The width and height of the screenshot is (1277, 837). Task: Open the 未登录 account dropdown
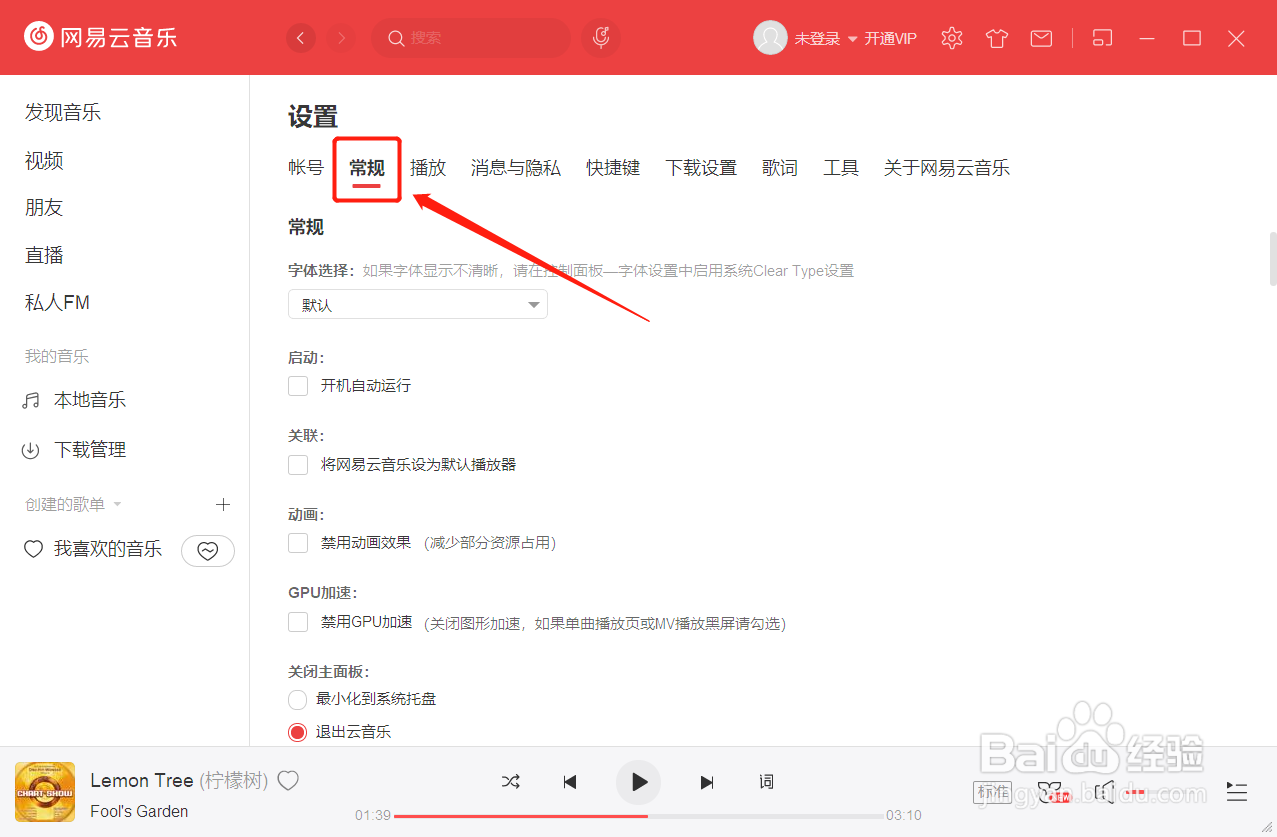pyautogui.click(x=817, y=37)
